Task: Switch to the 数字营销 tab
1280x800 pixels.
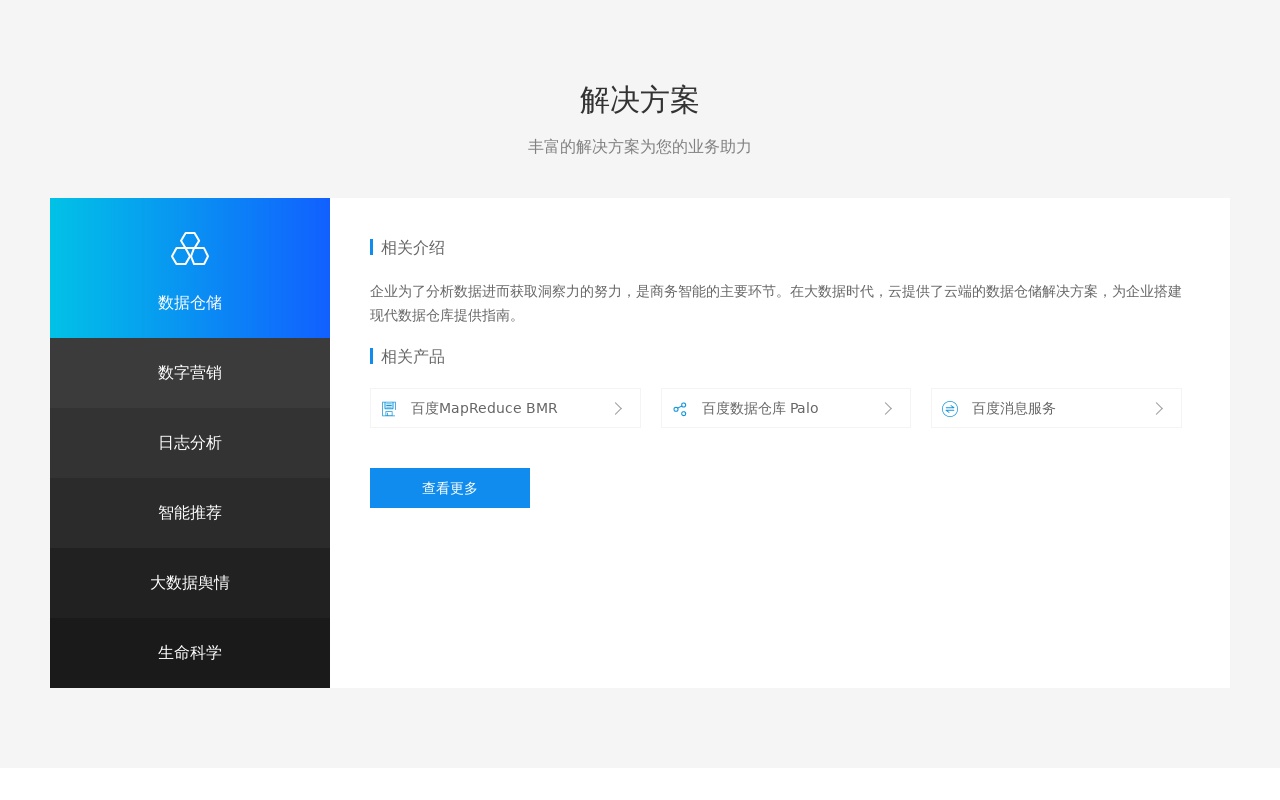Action: (x=190, y=373)
